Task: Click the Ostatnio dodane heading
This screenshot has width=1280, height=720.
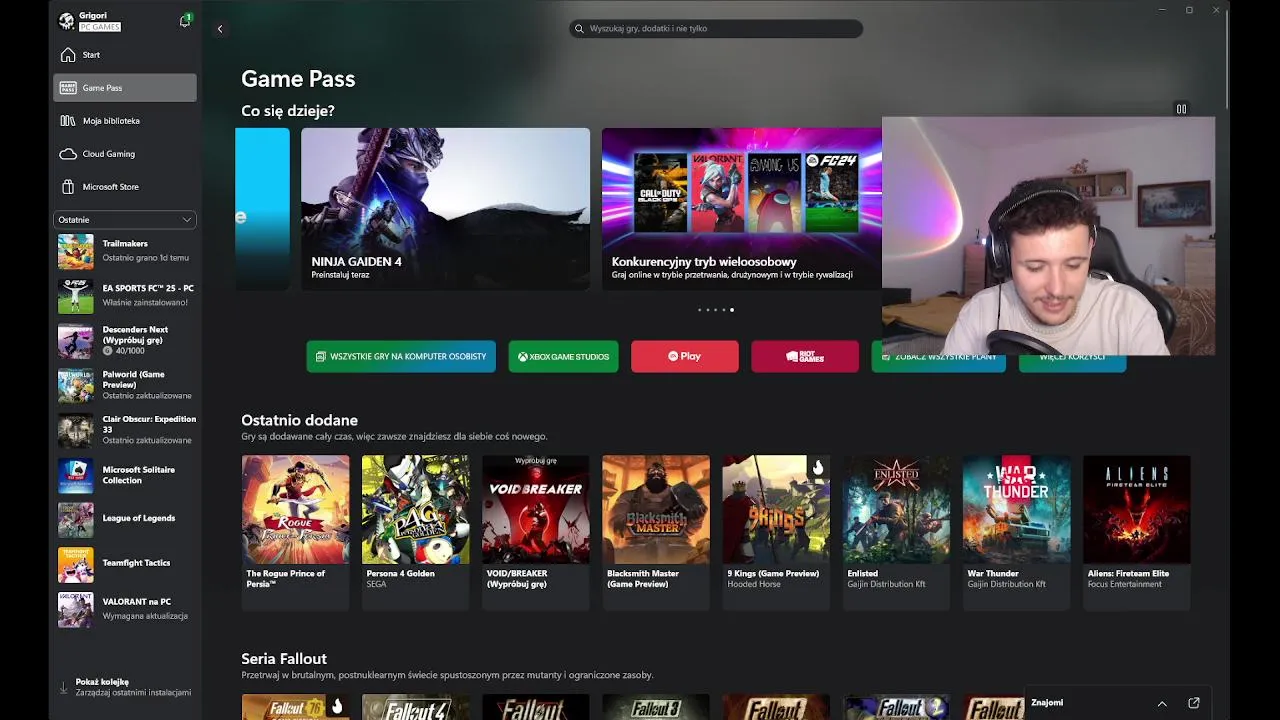Action: click(x=299, y=421)
